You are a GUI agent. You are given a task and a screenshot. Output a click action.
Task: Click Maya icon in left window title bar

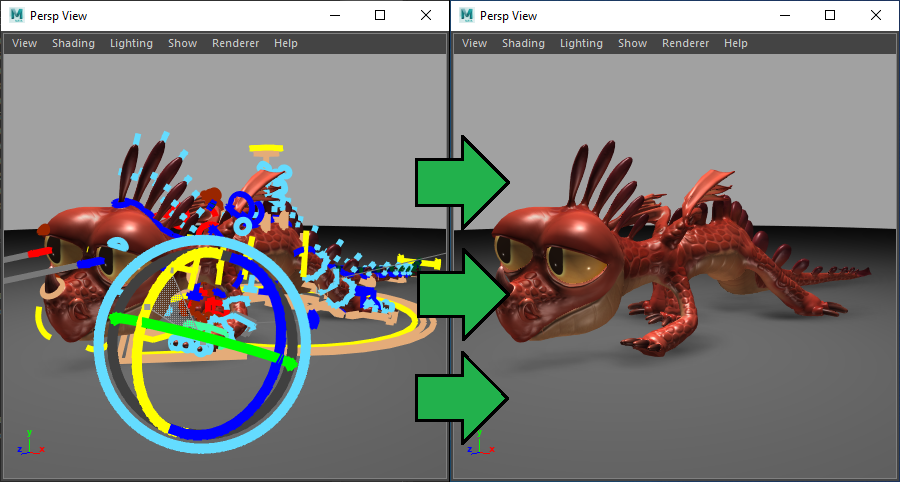point(17,15)
